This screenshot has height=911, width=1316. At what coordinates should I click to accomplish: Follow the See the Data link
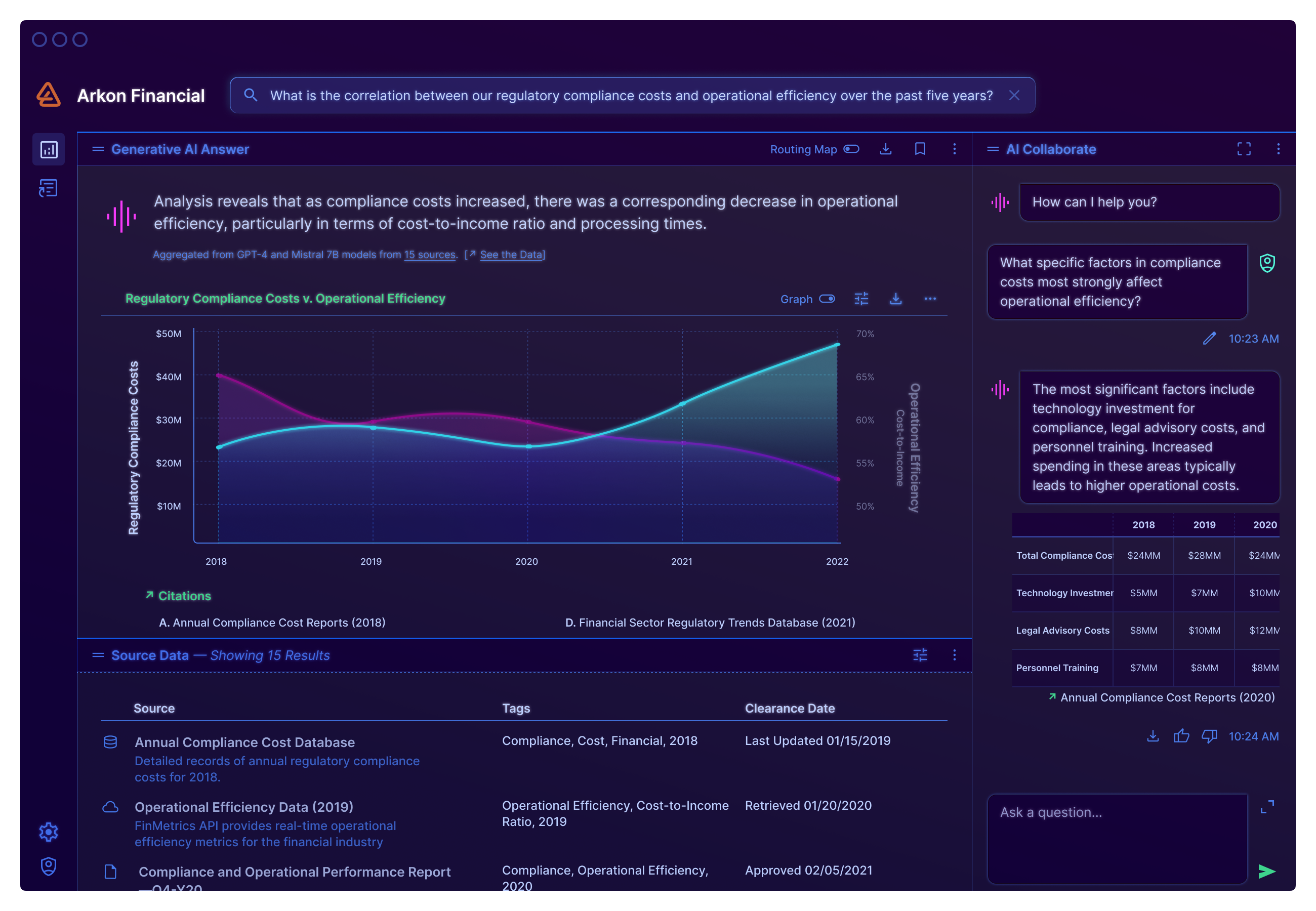(x=511, y=255)
